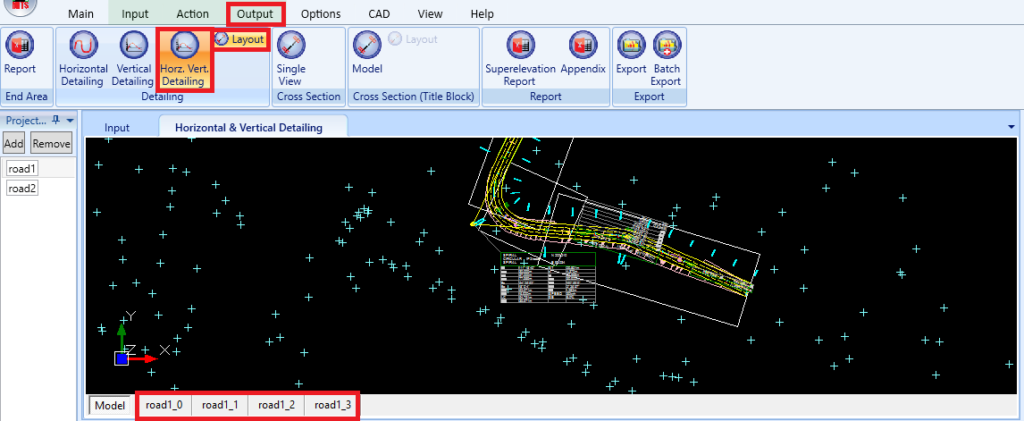Click the curve data table in drawing

[x=548, y=277]
